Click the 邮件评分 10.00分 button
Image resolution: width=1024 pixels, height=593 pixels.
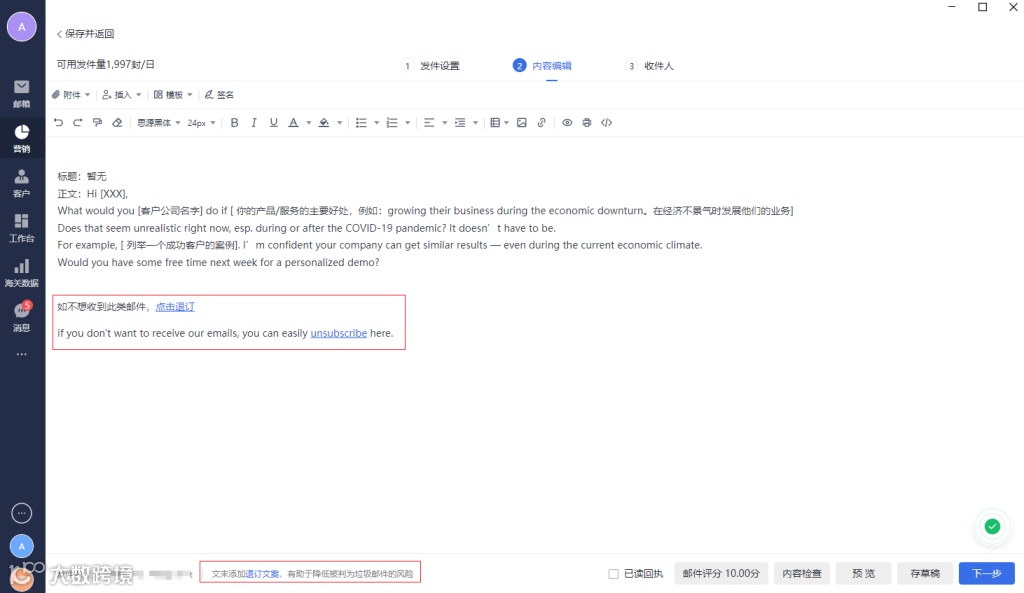[x=721, y=573]
